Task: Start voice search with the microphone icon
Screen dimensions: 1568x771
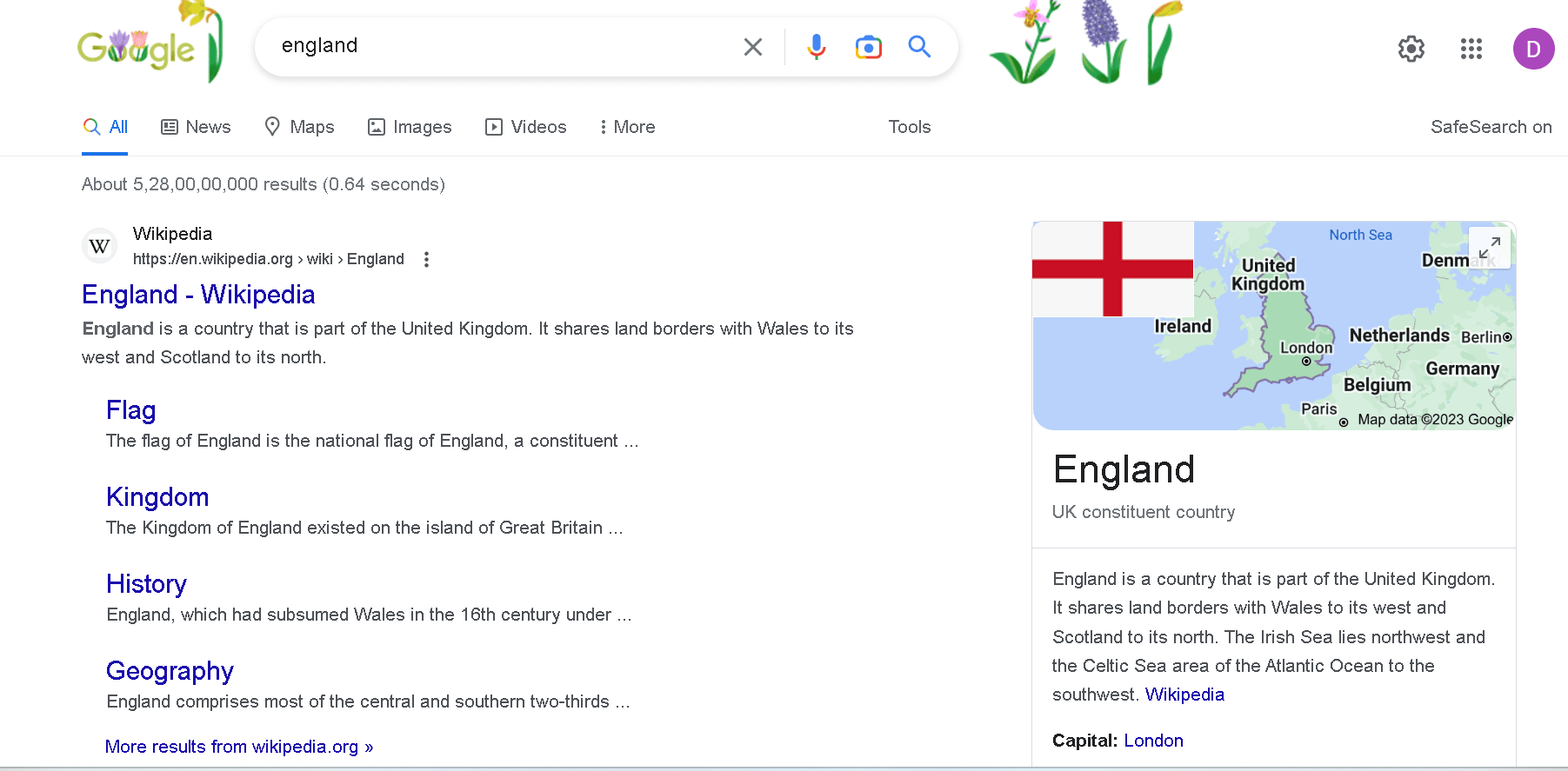Action: point(816,47)
